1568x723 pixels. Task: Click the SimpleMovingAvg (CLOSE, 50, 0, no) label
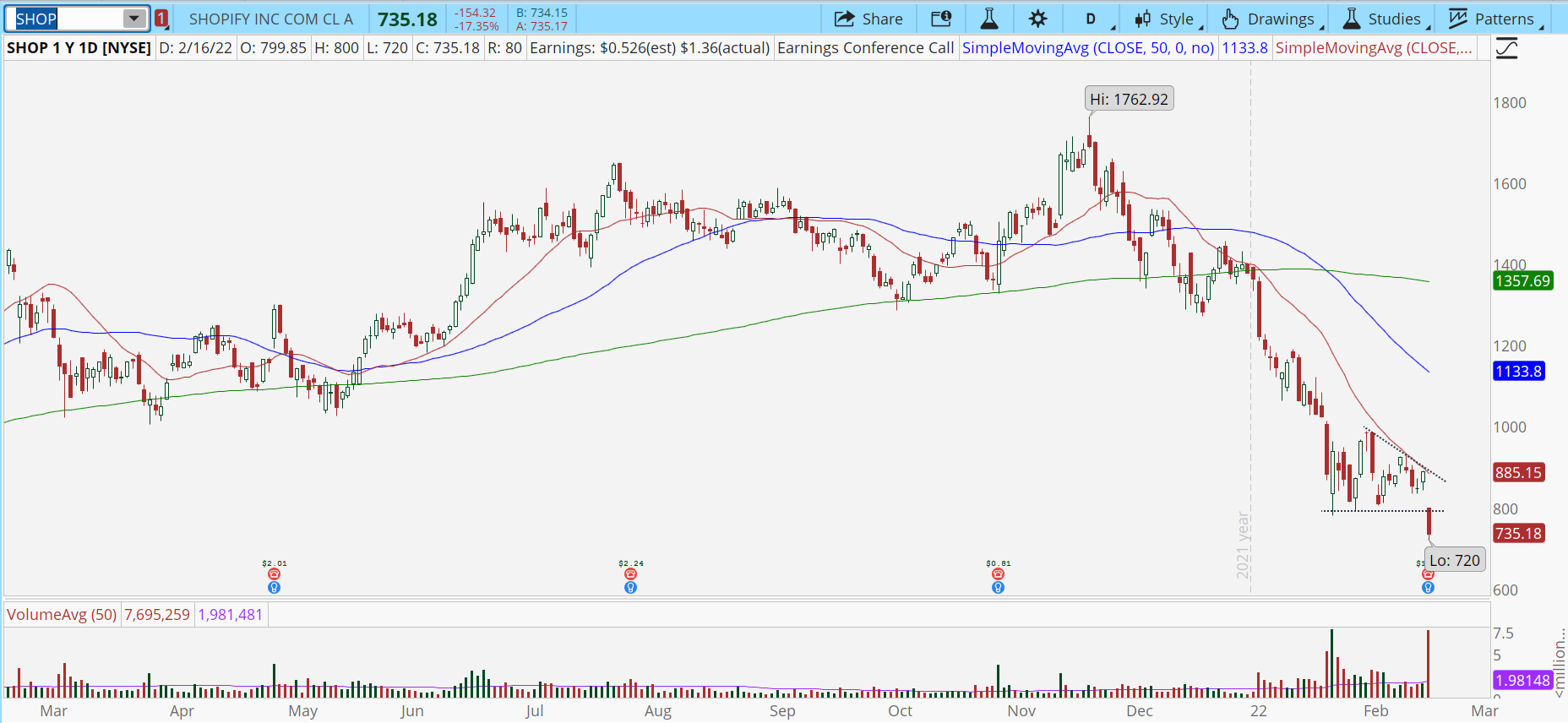point(1088,48)
